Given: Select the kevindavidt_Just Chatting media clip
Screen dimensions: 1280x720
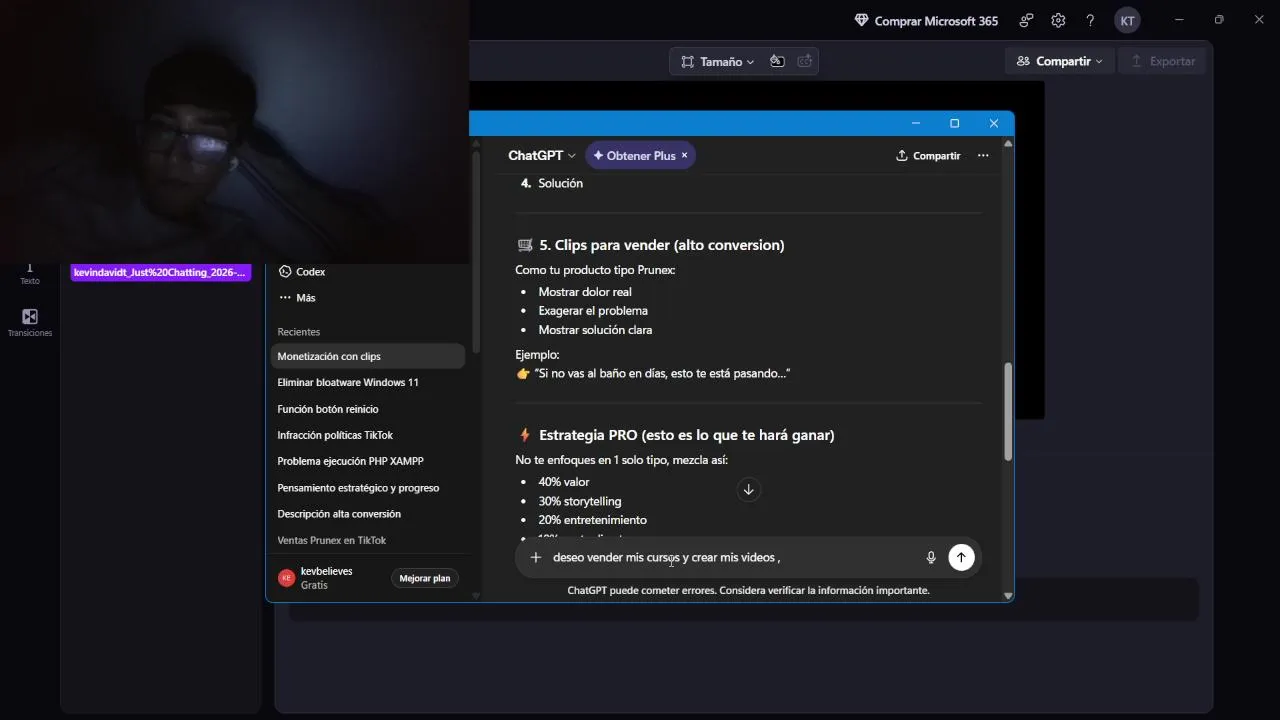Looking at the screenshot, I should 160,272.
